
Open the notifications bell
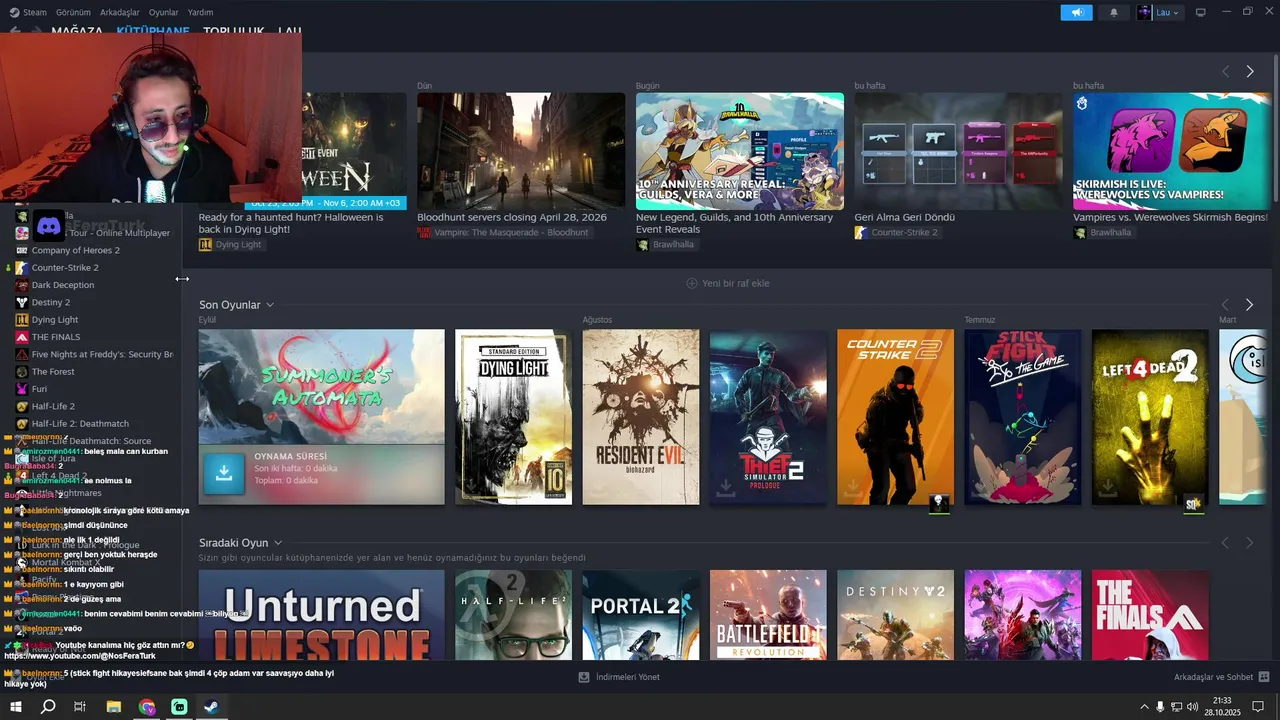[1114, 12]
